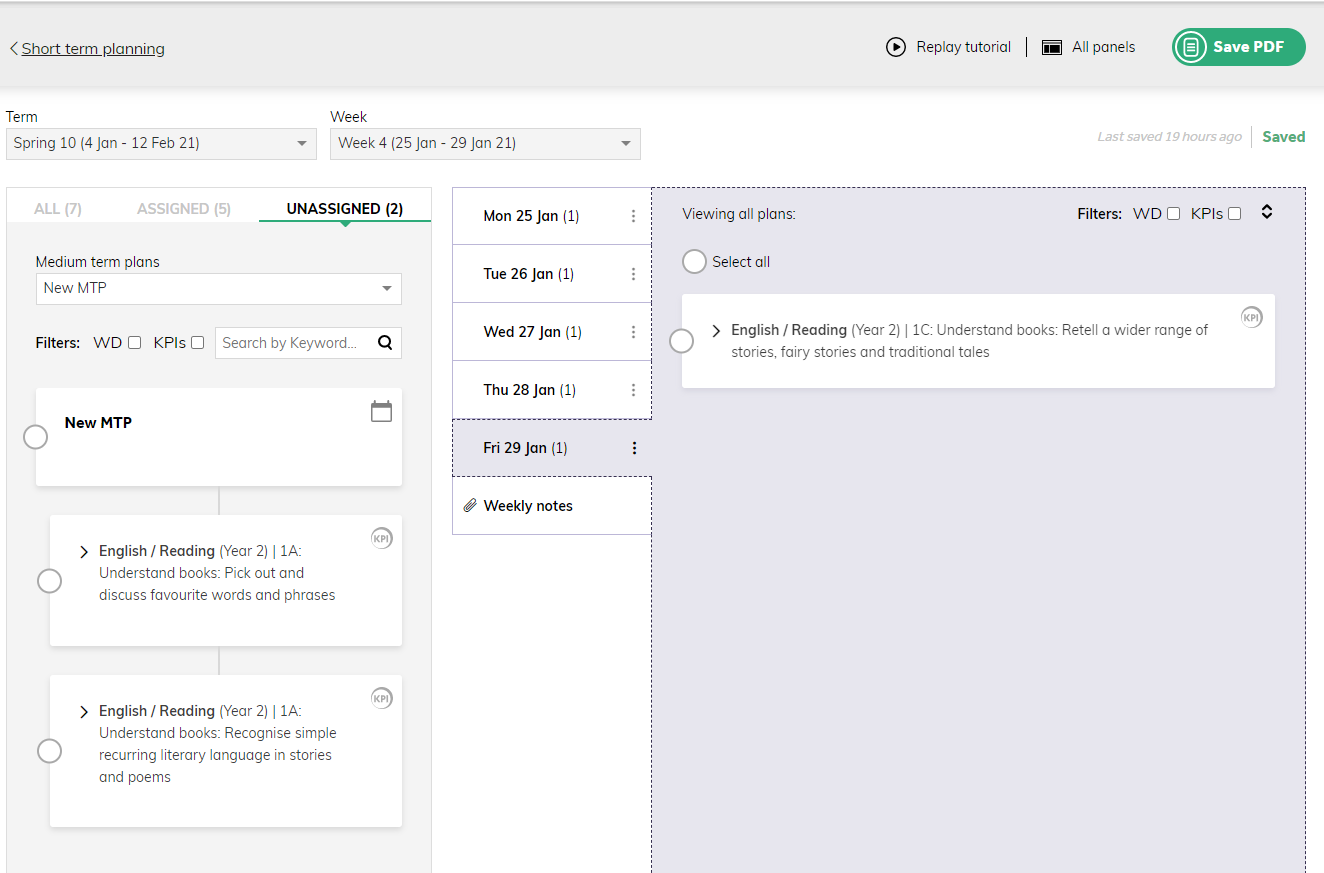The image size is (1324, 873).
Task: Select circle for 'Retell a wider range' card
Action: pos(681,341)
